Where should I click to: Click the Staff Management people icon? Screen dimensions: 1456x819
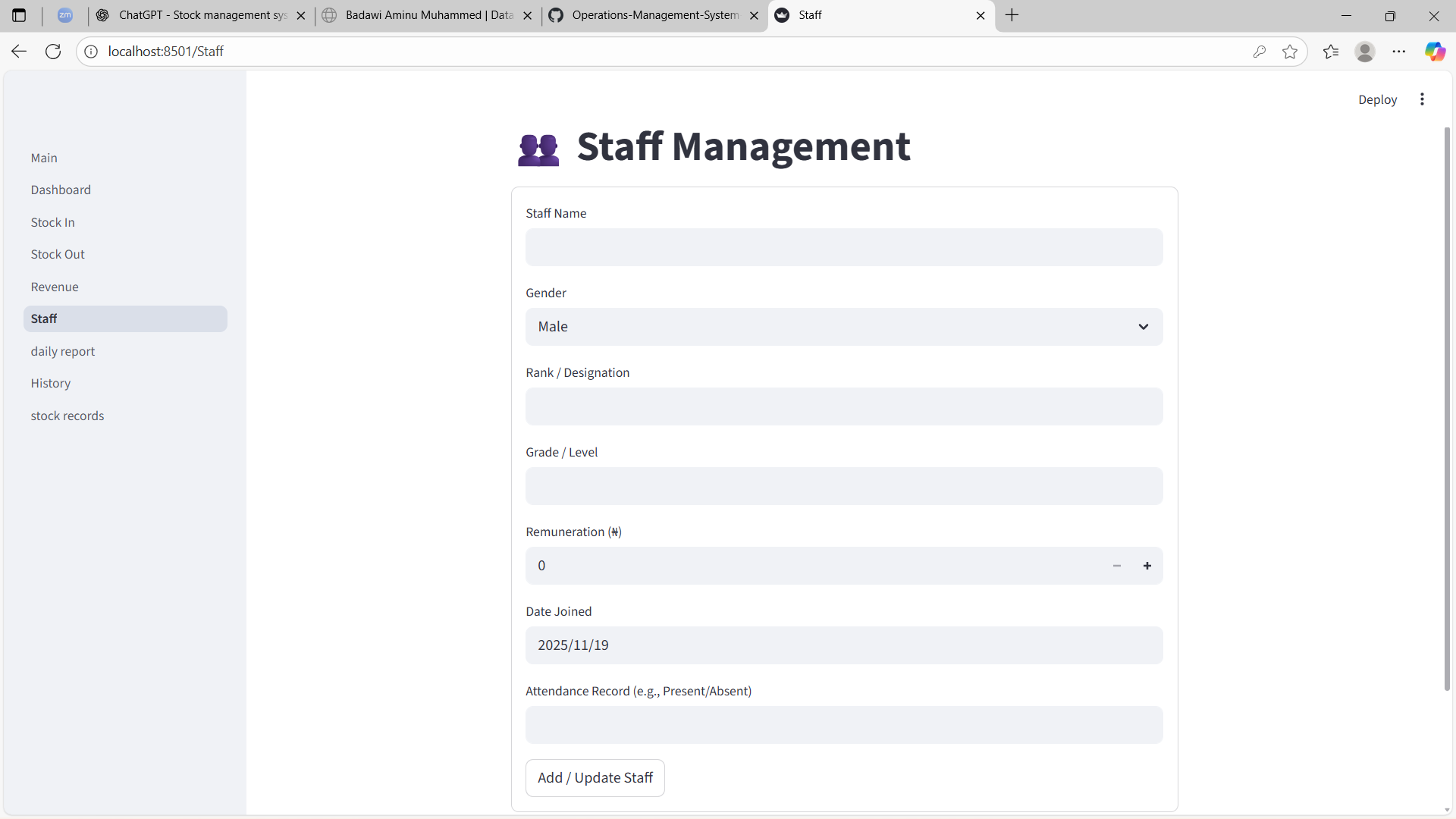[x=538, y=149]
